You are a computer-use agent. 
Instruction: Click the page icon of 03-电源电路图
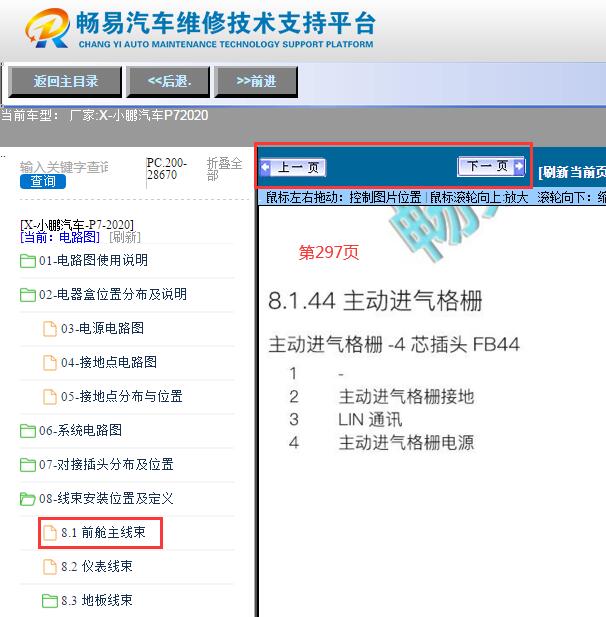50,329
